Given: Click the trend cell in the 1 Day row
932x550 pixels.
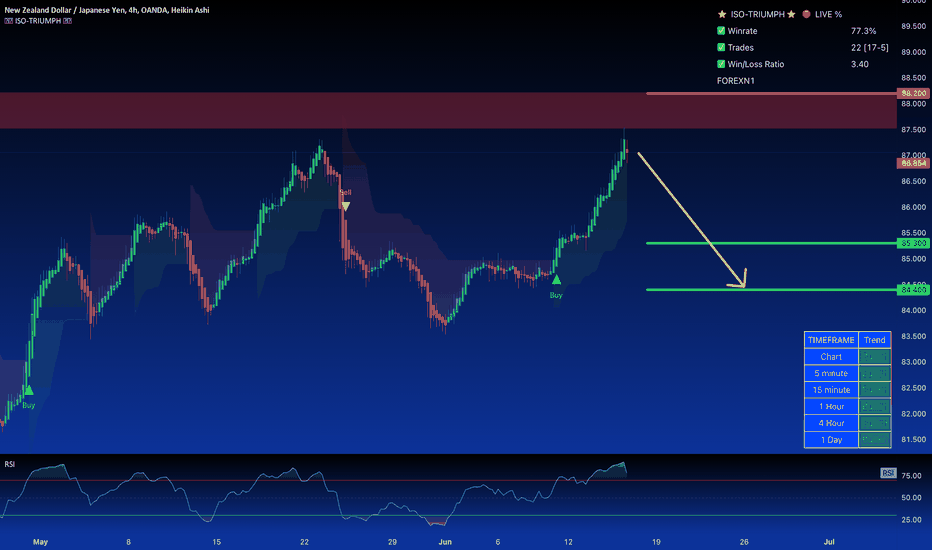Looking at the screenshot, I should tap(874, 440).
